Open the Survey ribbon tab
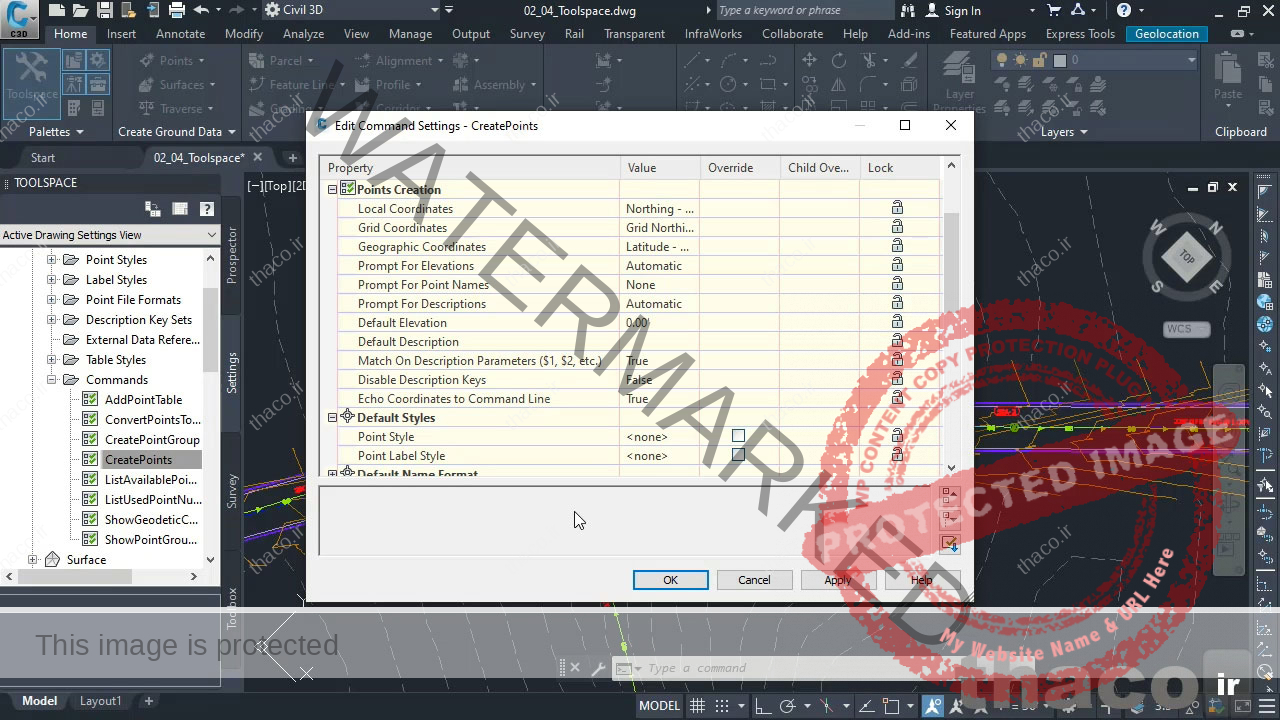1280x720 pixels. [527, 34]
